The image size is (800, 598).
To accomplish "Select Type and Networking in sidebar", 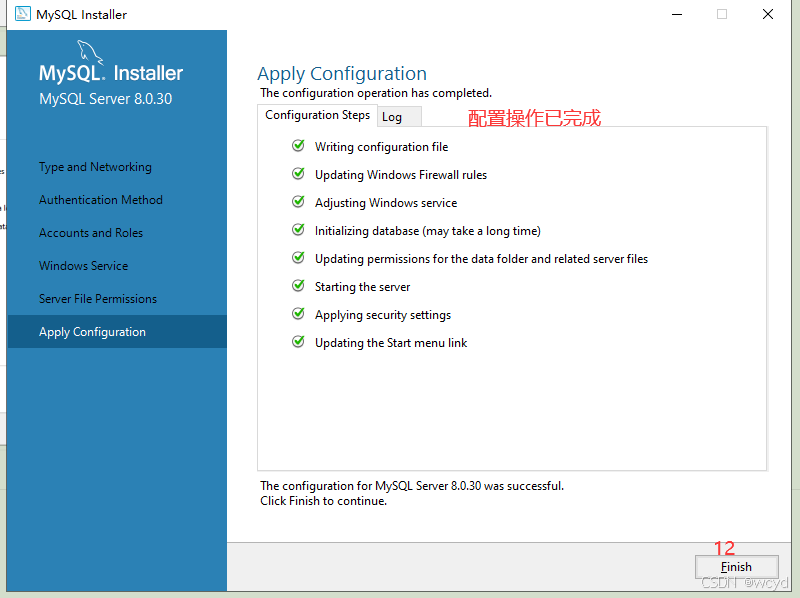I will pyautogui.click(x=95, y=167).
